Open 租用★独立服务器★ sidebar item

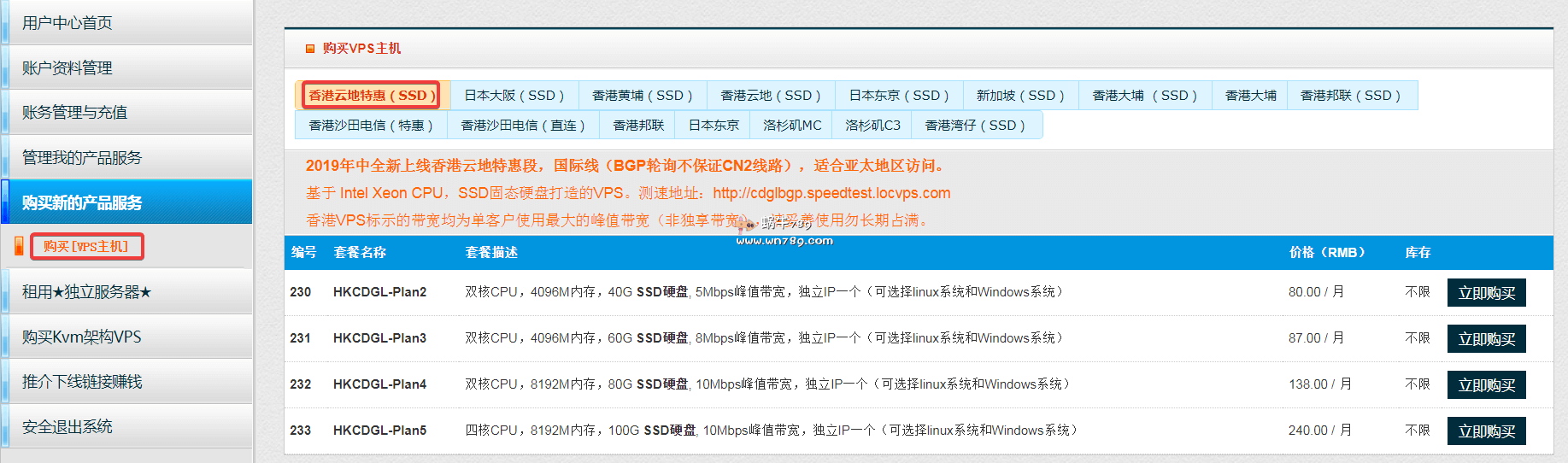(86, 292)
